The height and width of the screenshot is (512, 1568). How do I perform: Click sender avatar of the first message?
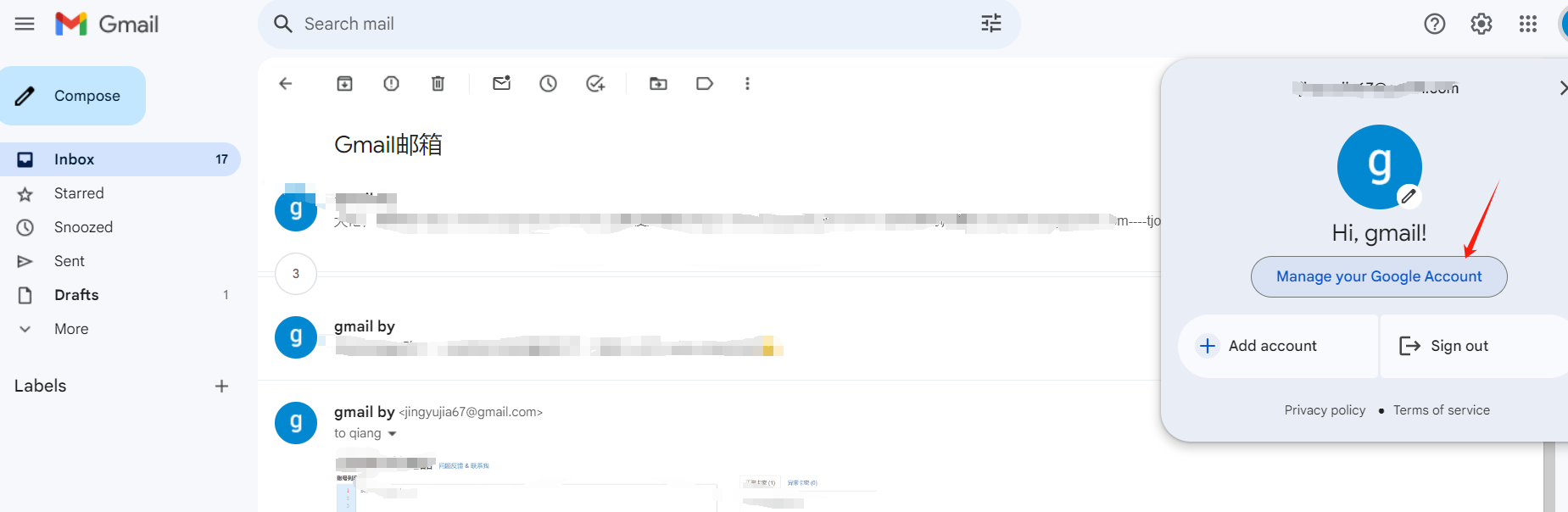coord(296,209)
